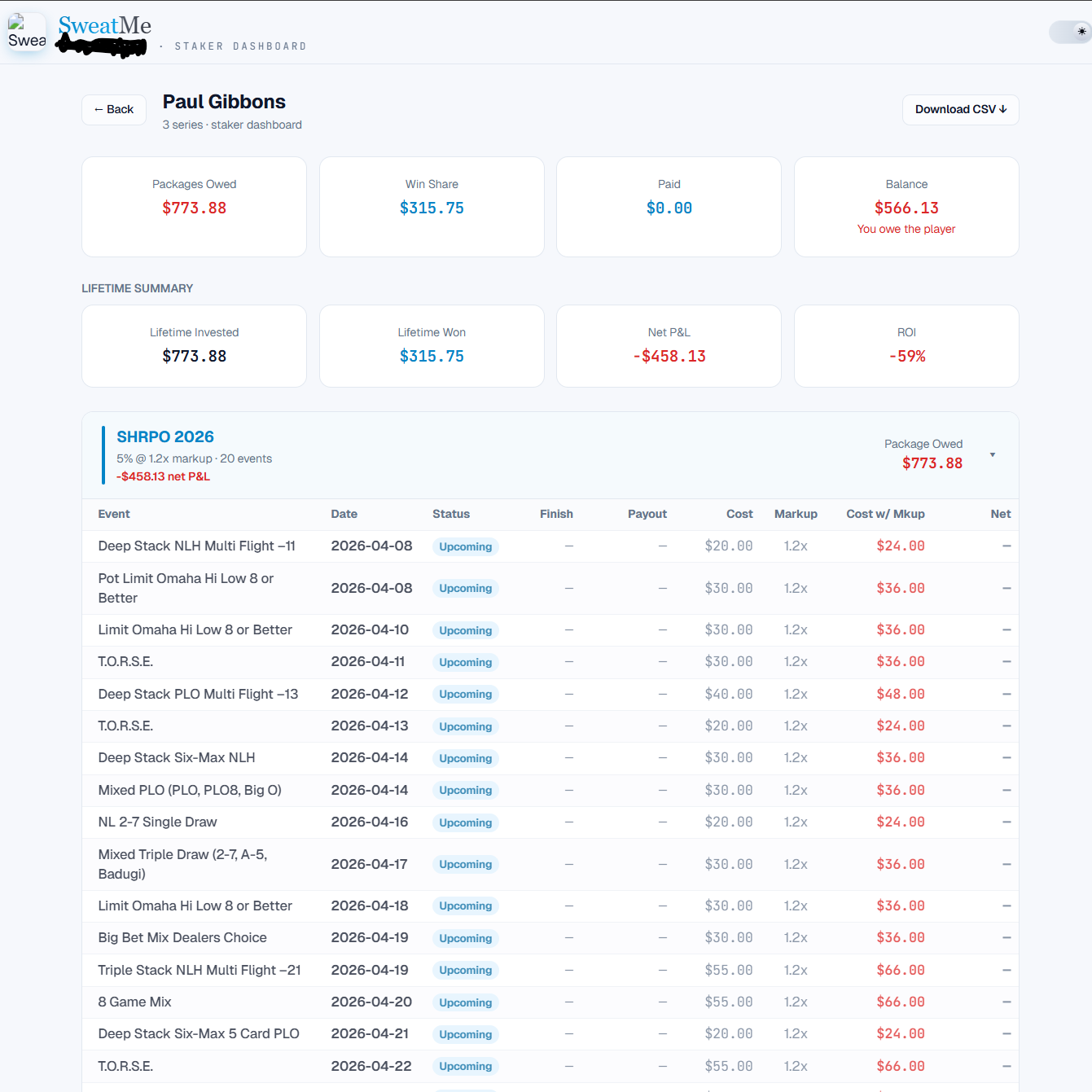This screenshot has width=1092, height=1092.
Task: Click the staker dashboard label in the header
Action: [240, 46]
